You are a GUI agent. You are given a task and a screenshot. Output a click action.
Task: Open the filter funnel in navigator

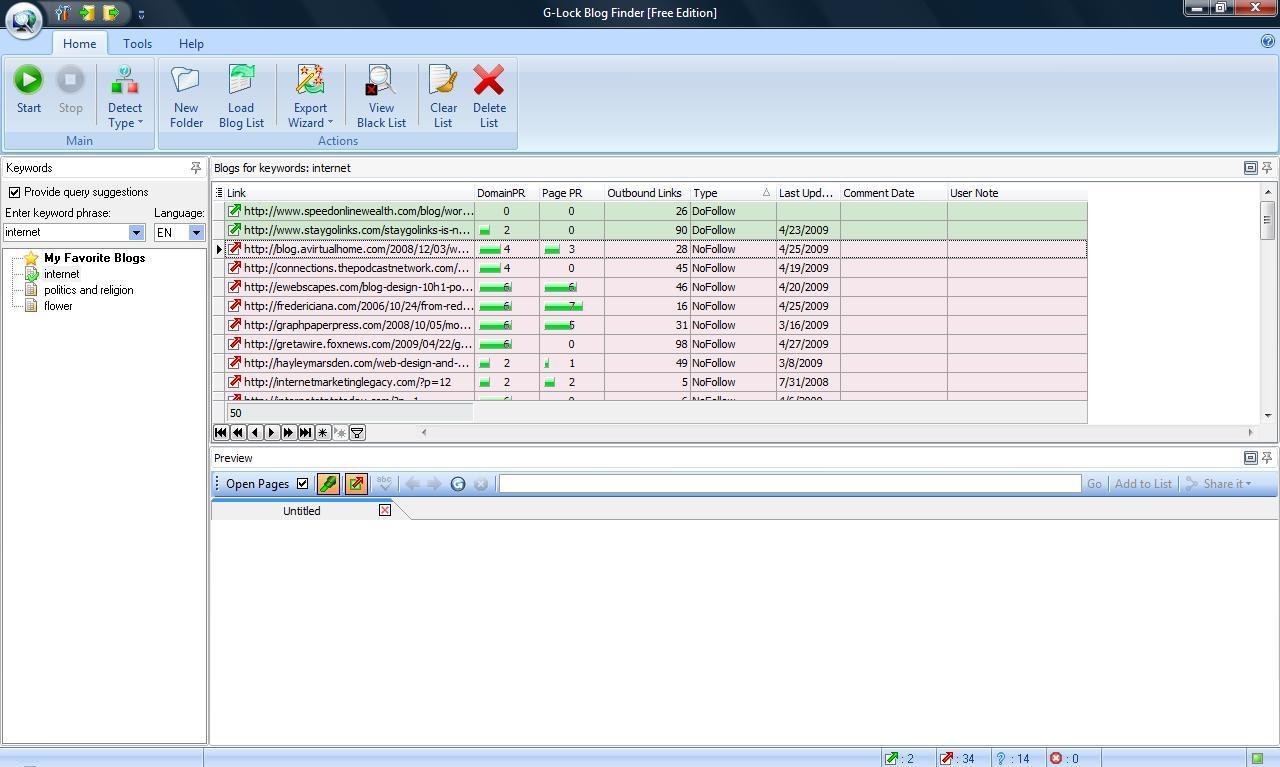coord(357,433)
